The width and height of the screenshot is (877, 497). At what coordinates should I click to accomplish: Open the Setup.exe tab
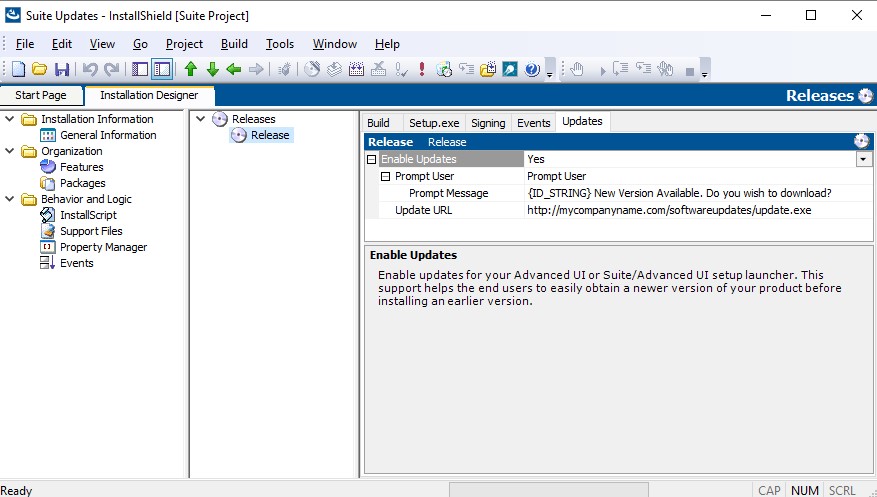(434, 123)
